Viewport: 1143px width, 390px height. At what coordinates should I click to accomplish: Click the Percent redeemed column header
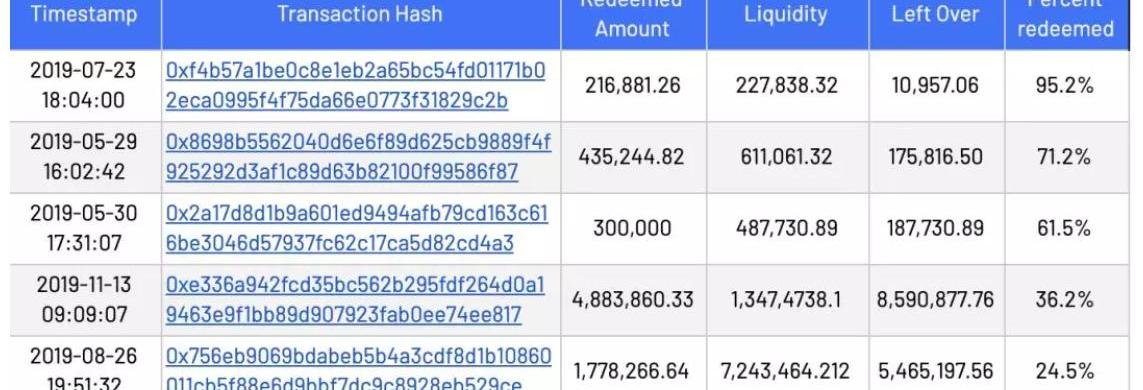(1065, 16)
